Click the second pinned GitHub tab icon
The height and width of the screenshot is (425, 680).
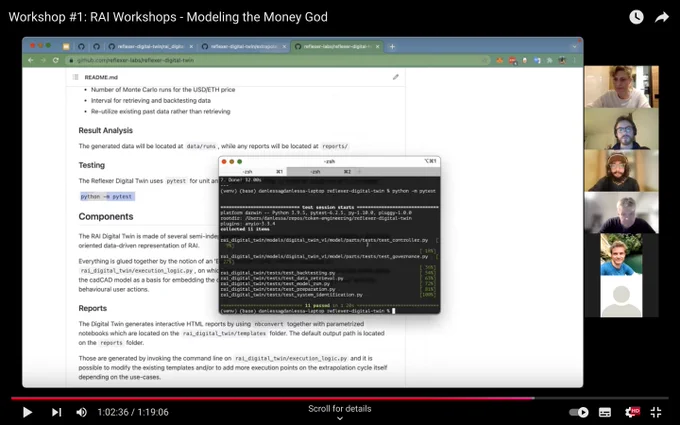[96, 46]
